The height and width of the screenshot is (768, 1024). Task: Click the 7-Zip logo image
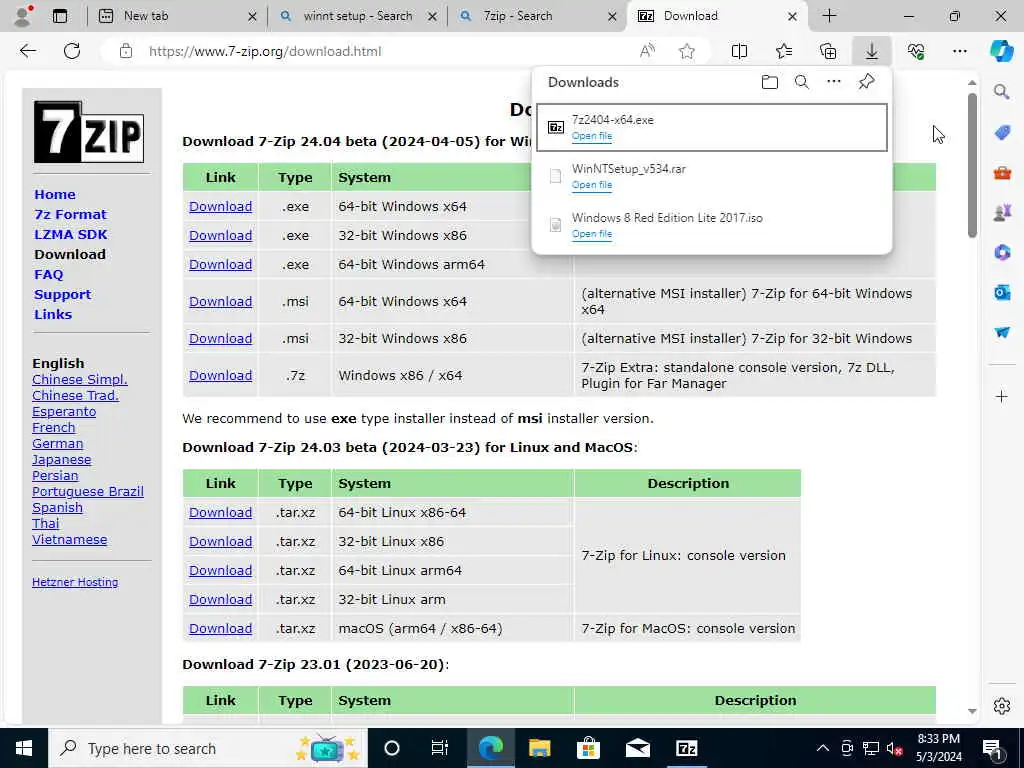89,132
